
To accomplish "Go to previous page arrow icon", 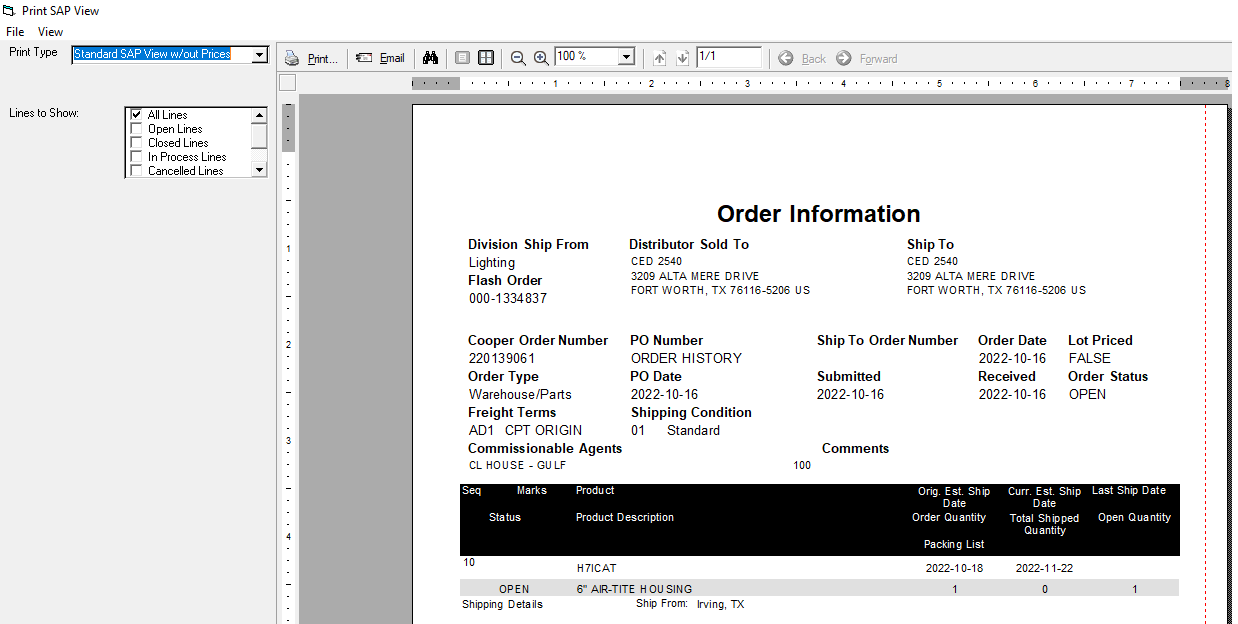I will 659,58.
